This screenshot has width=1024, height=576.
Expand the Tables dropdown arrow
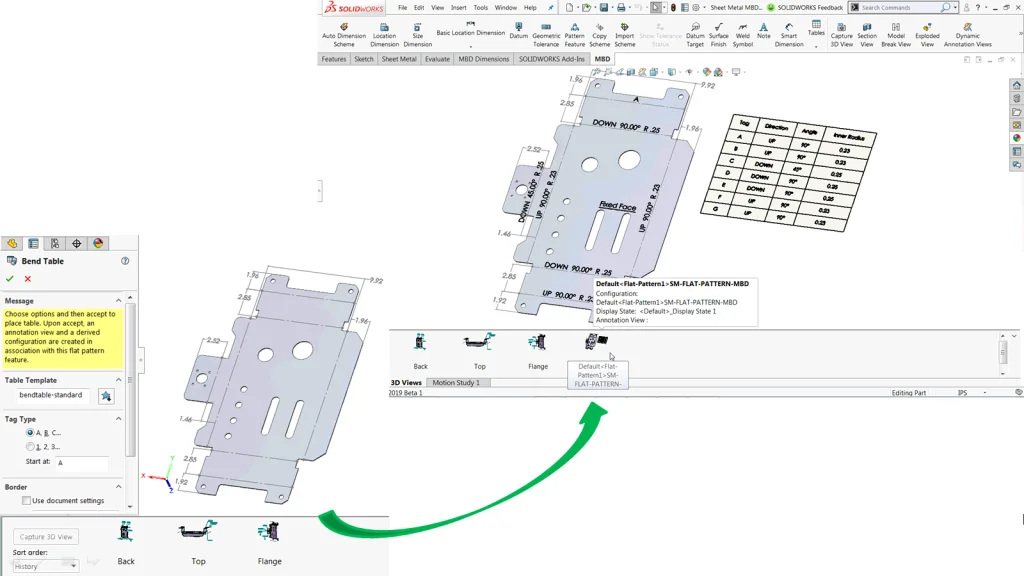tap(816, 44)
